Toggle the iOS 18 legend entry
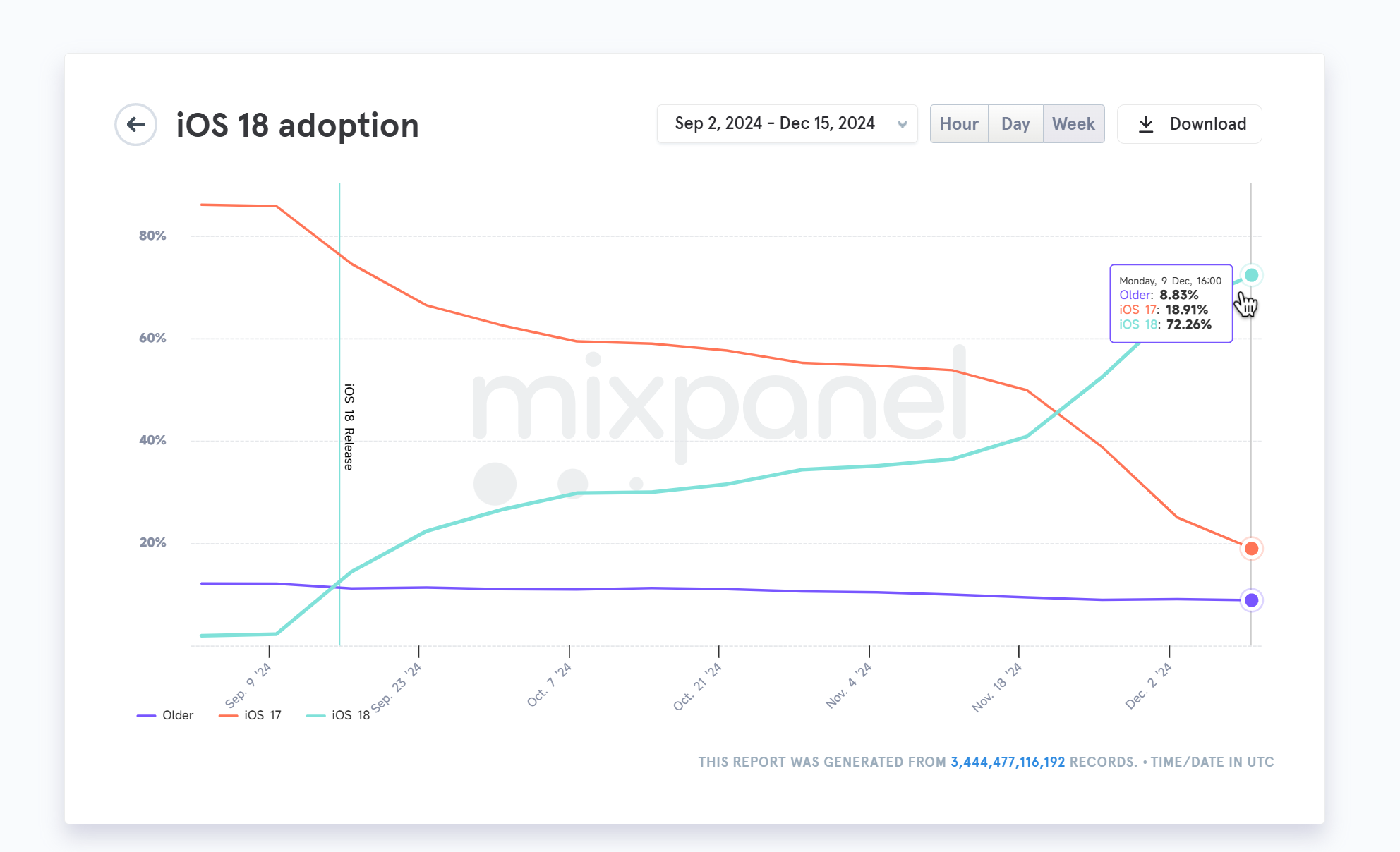This screenshot has height=852, width=1400. click(x=338, y=715)
